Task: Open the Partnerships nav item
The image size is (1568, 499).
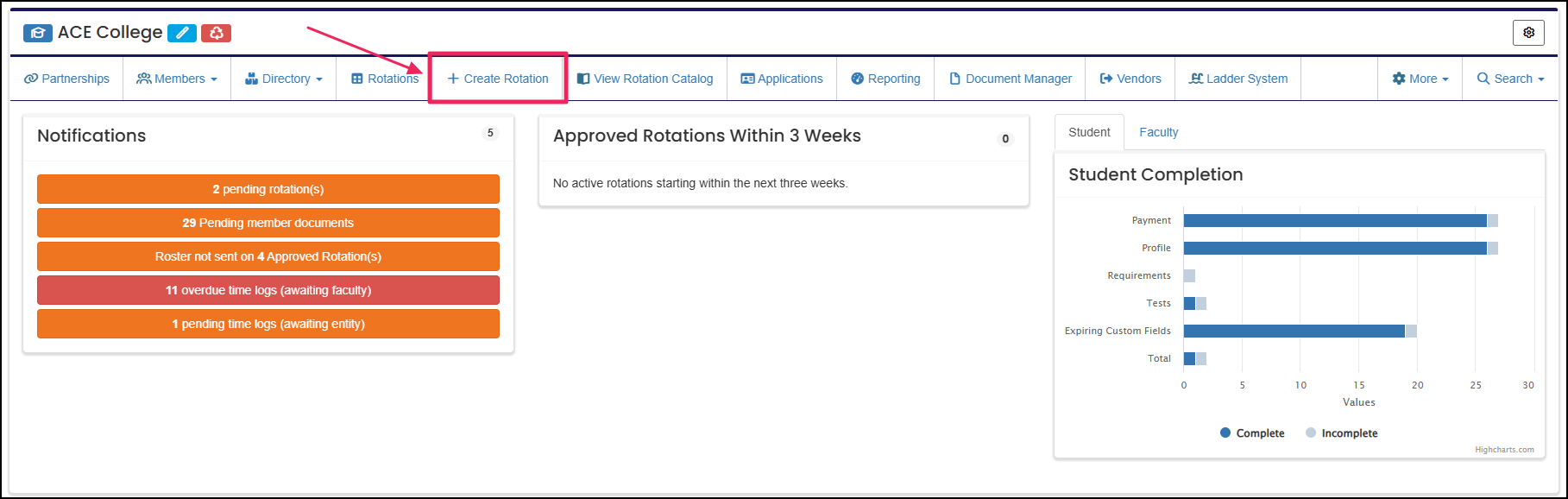Action: [66, 79]
